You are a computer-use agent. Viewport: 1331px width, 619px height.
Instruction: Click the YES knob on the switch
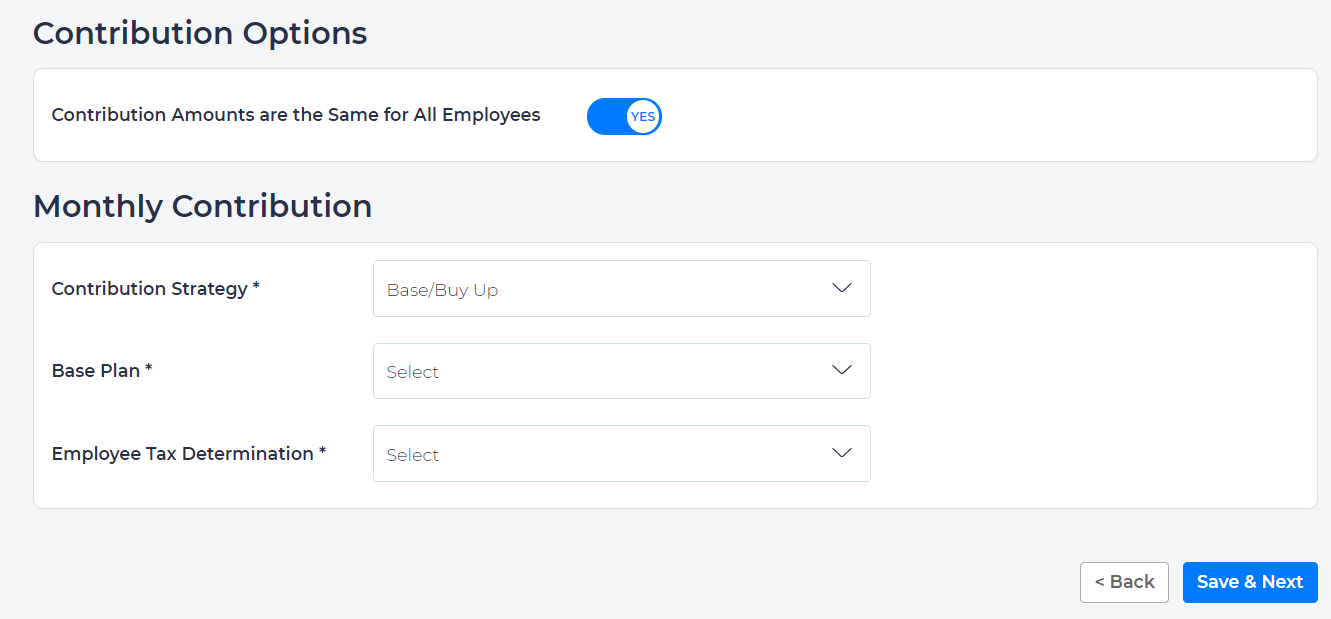(643, 117)
